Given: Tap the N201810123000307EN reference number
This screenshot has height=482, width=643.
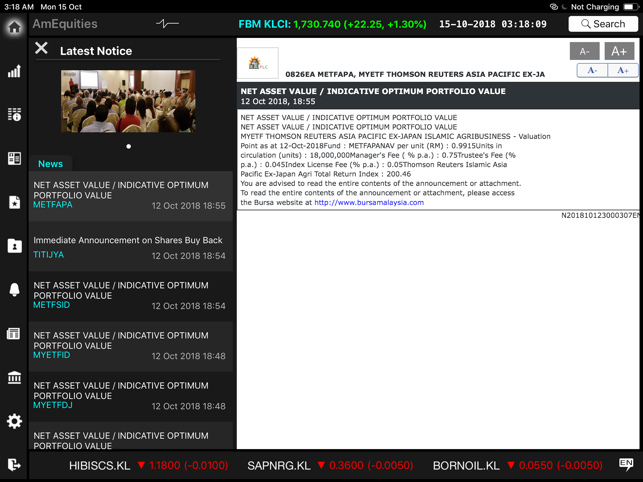Looking at the screenshot, I should click(600, 215).
